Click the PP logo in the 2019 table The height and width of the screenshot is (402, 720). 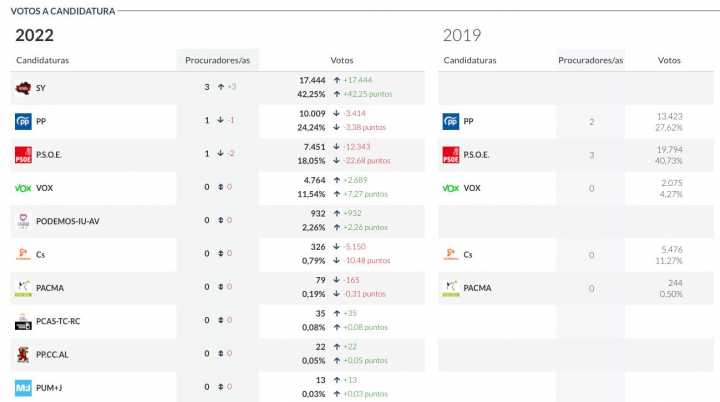[450, 121]
